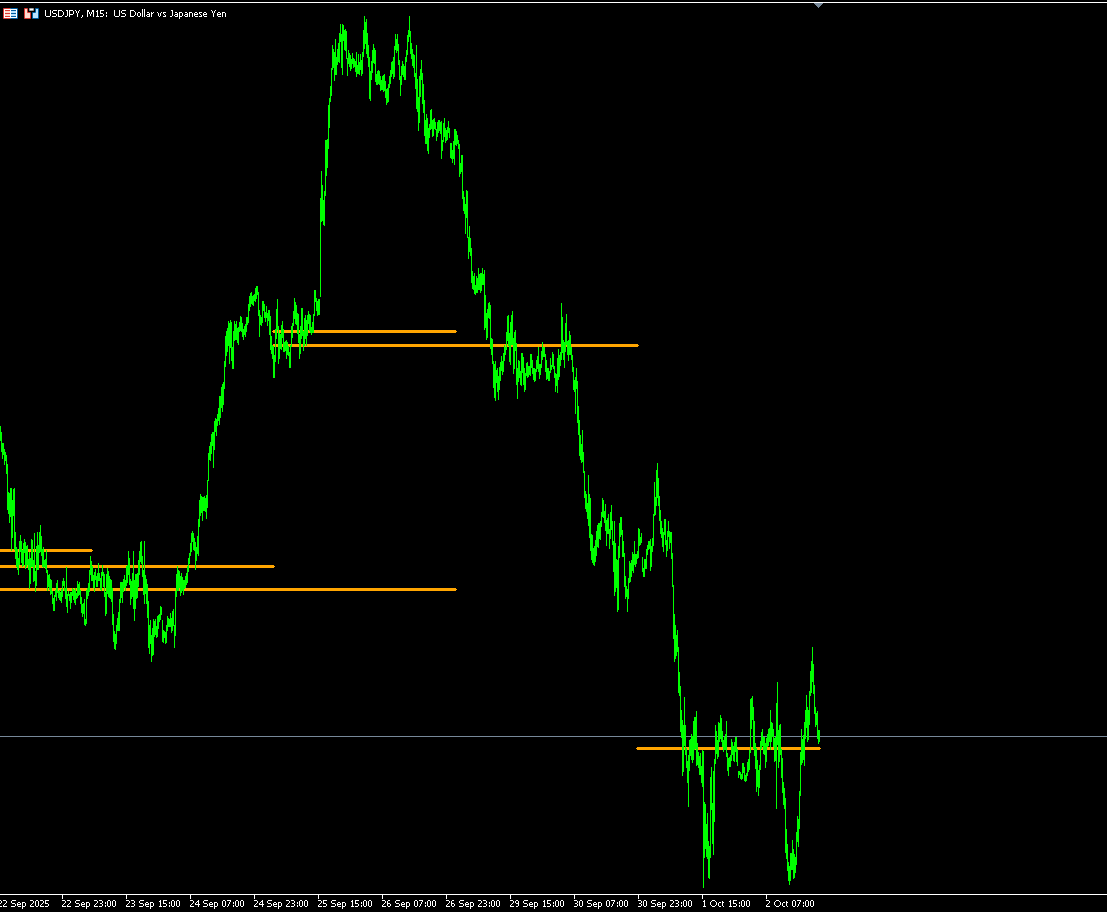
Task: Select the longest lower-left orange line
Action: [x=228, y=589]
